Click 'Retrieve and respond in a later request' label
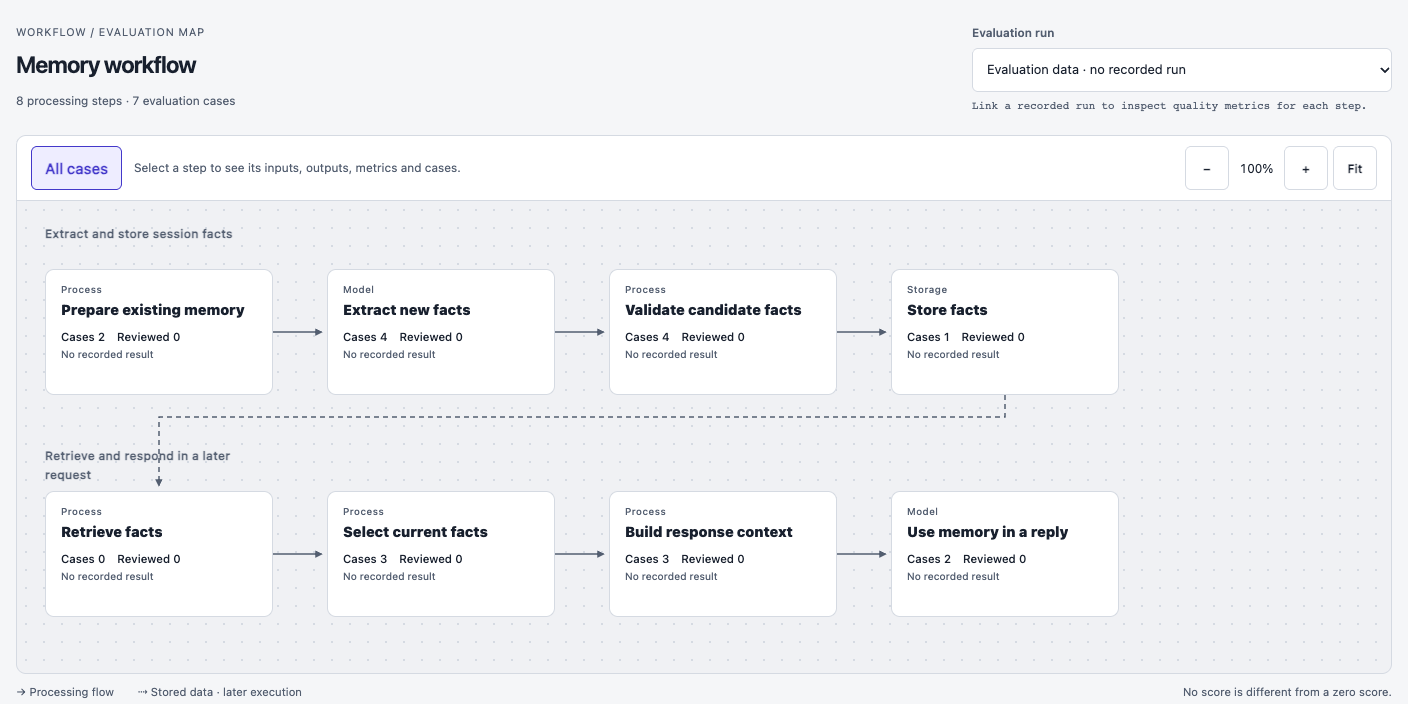 coord(137,465)
